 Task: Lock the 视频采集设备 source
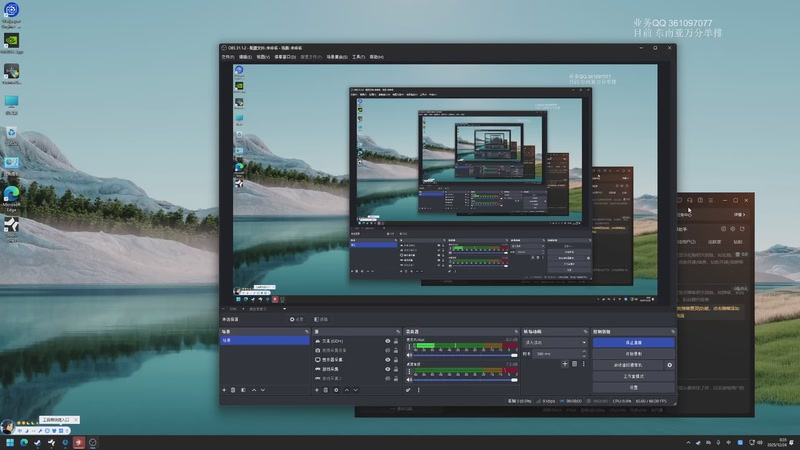click(x=395, y=351)
